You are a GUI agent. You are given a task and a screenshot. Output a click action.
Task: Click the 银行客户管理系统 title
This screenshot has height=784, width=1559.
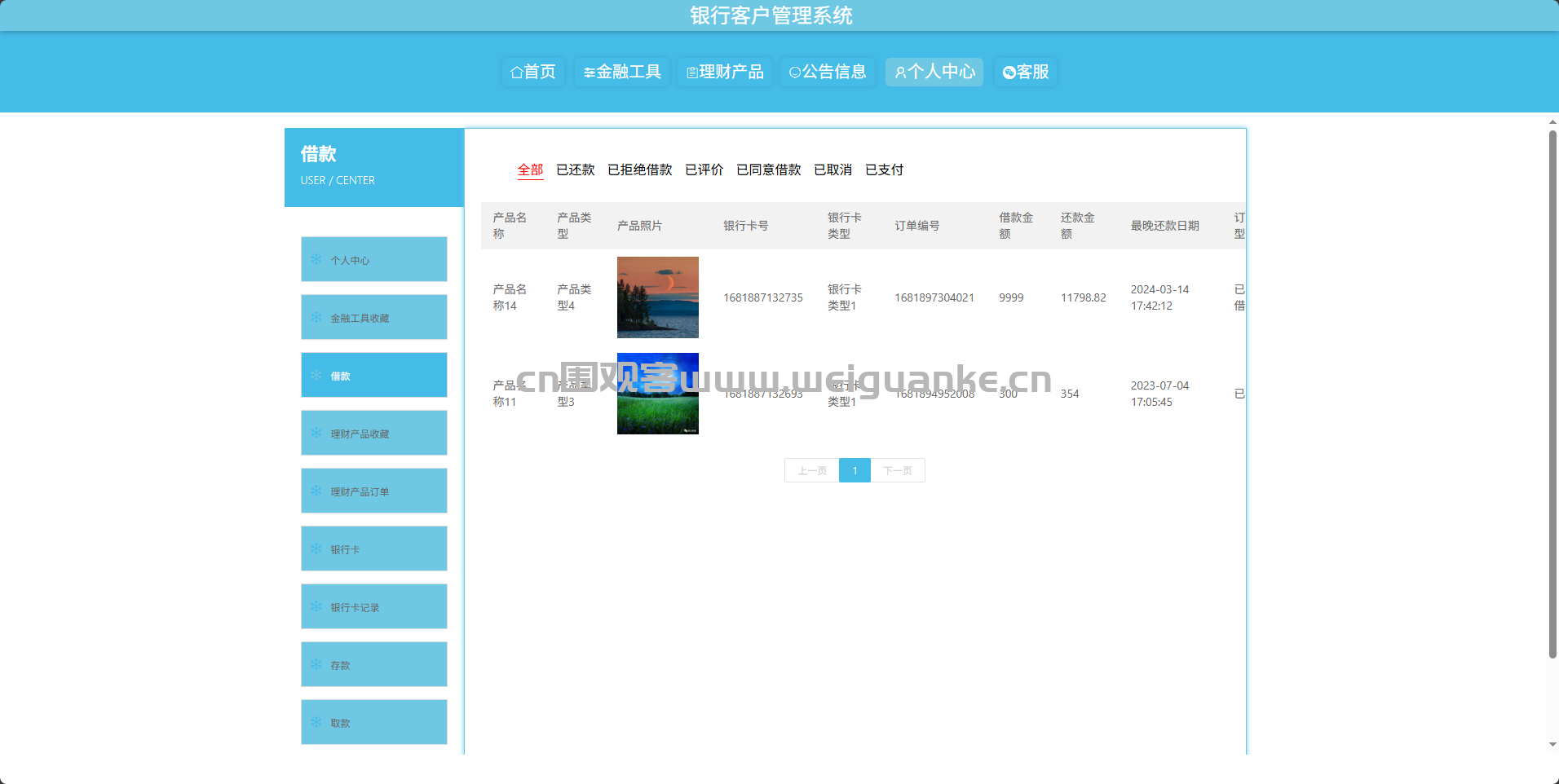click(771, 15)
